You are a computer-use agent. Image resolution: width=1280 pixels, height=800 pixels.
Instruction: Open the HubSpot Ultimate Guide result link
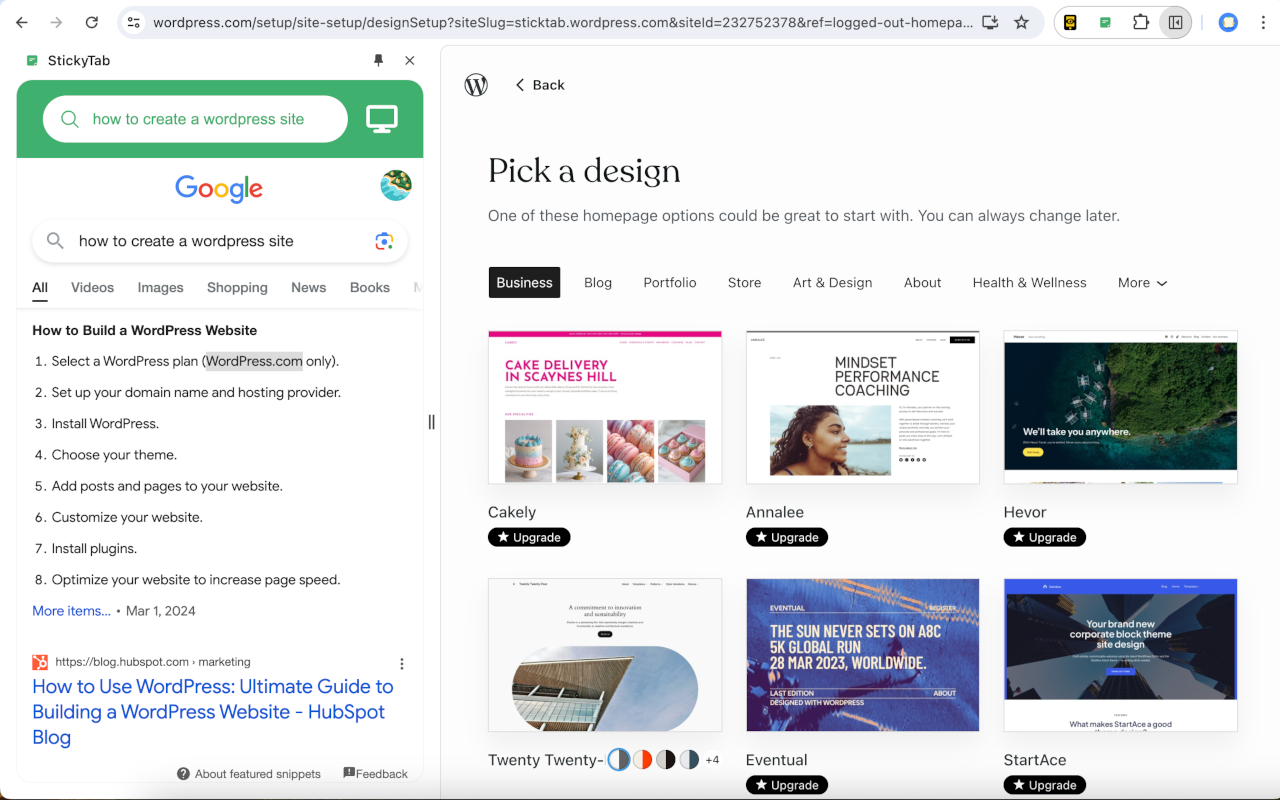(x=213, y=712)
